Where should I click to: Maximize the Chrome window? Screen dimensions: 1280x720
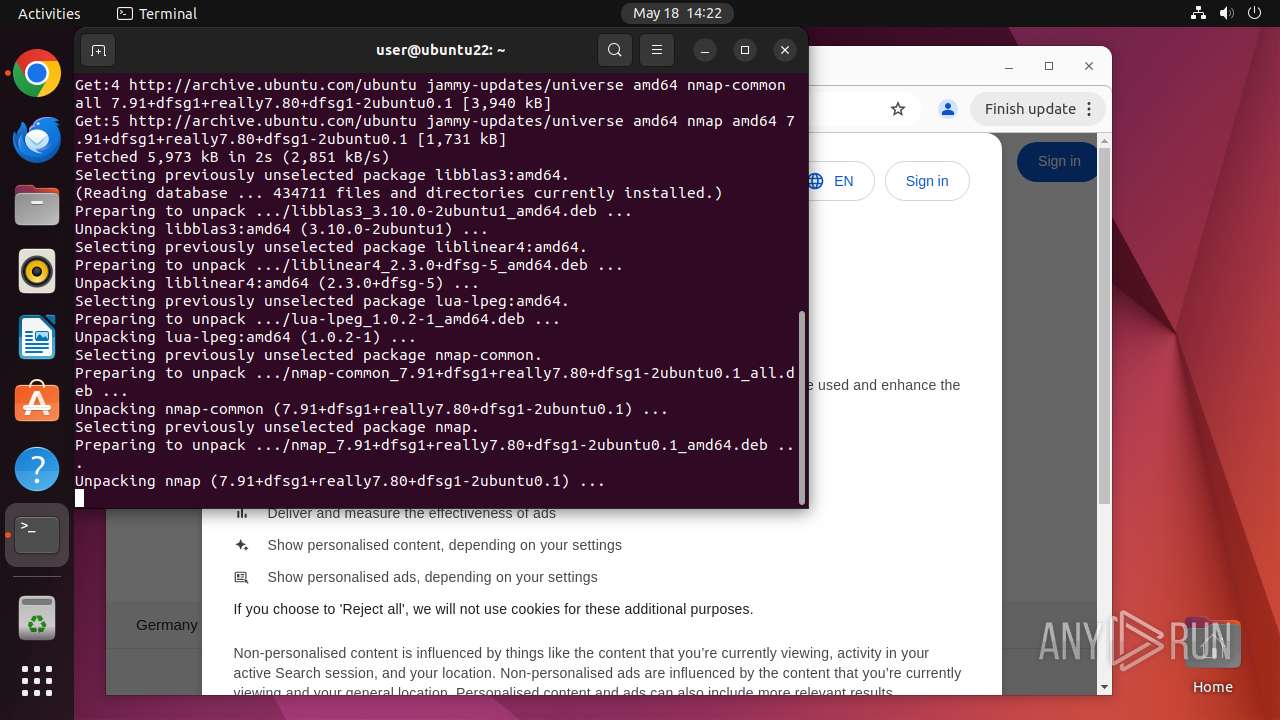point(1049,66)
